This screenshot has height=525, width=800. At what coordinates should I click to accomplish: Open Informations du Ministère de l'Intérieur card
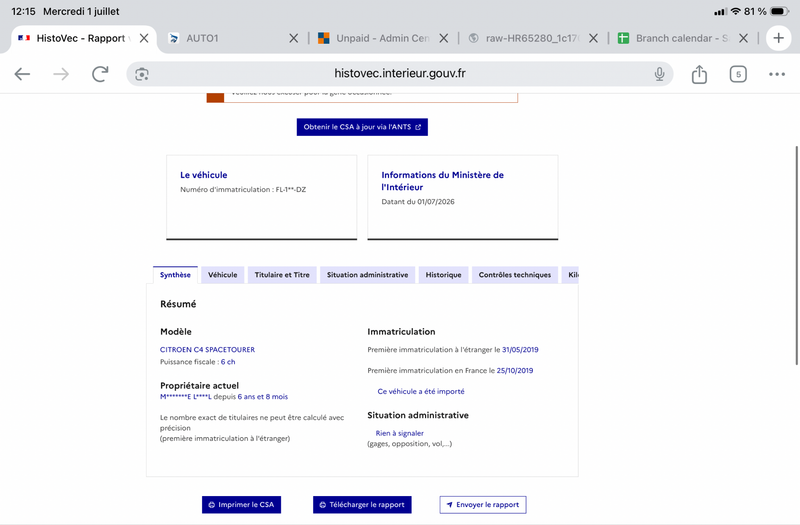[x=463, y=197]
